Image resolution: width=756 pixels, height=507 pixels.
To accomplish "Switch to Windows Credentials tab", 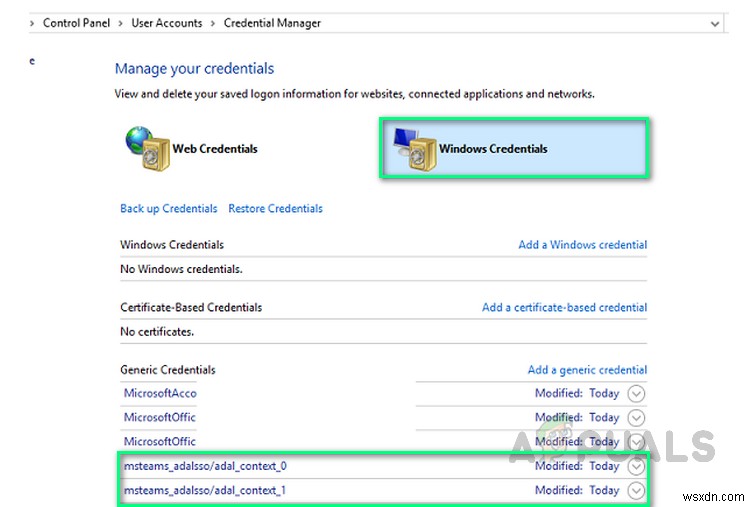I will pos(493,149).
